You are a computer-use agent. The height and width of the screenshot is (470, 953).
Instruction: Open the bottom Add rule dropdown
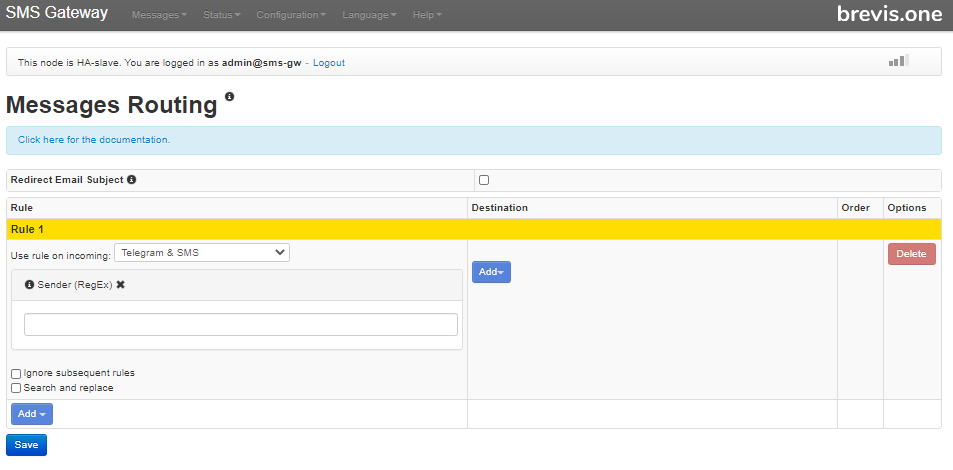(x=31, y=414)
